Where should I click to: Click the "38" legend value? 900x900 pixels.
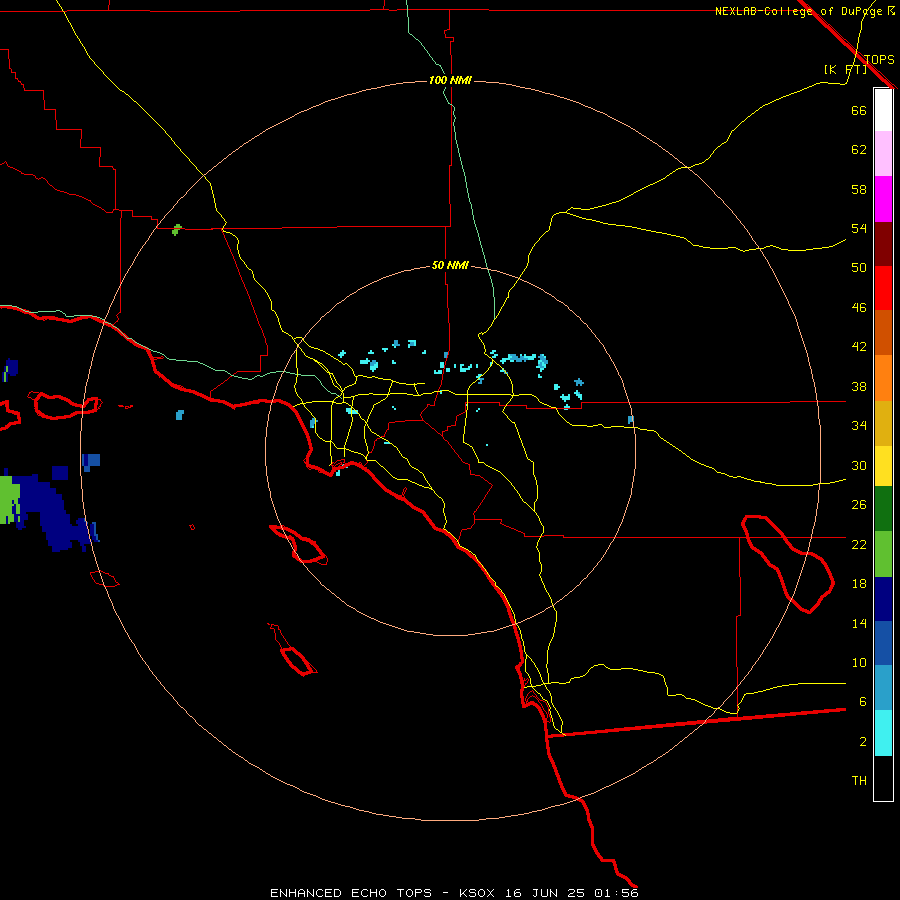[x=859, y=386]
